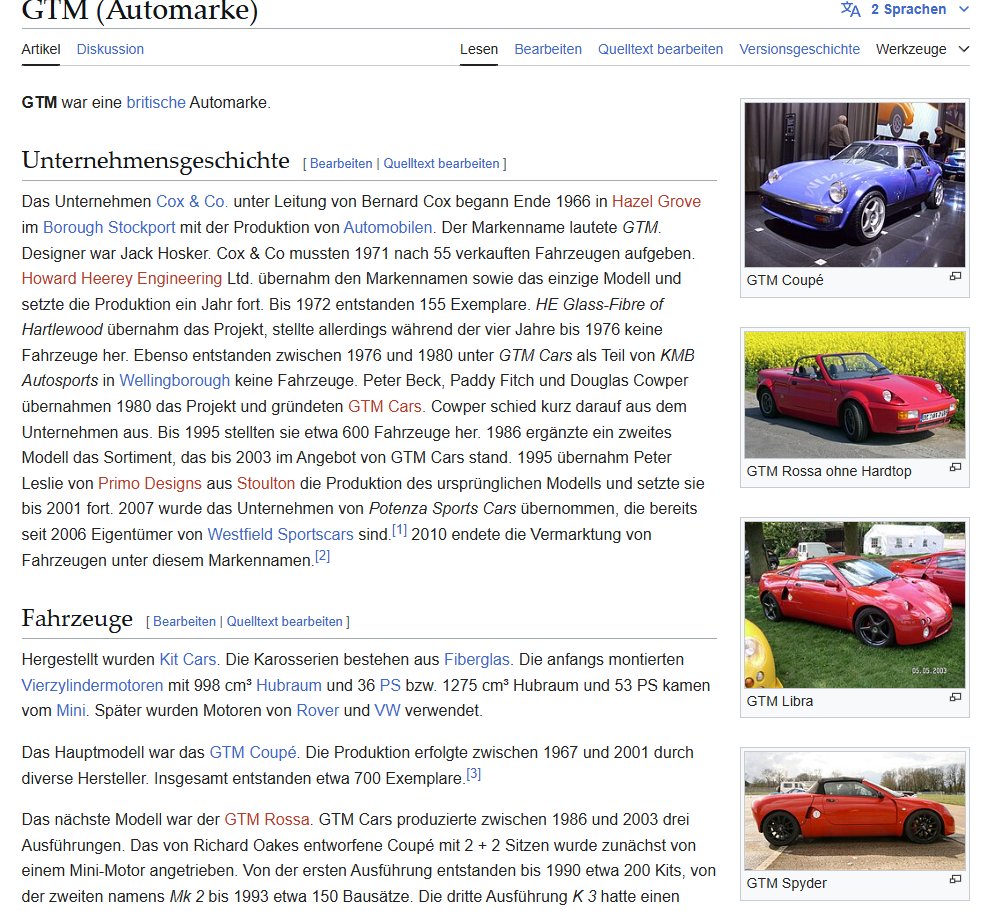The width and height of the screenshot is (1001, 911).
Task: Open the Quelltext bearbeiten tab at page top
Action: tap(660, 49)
